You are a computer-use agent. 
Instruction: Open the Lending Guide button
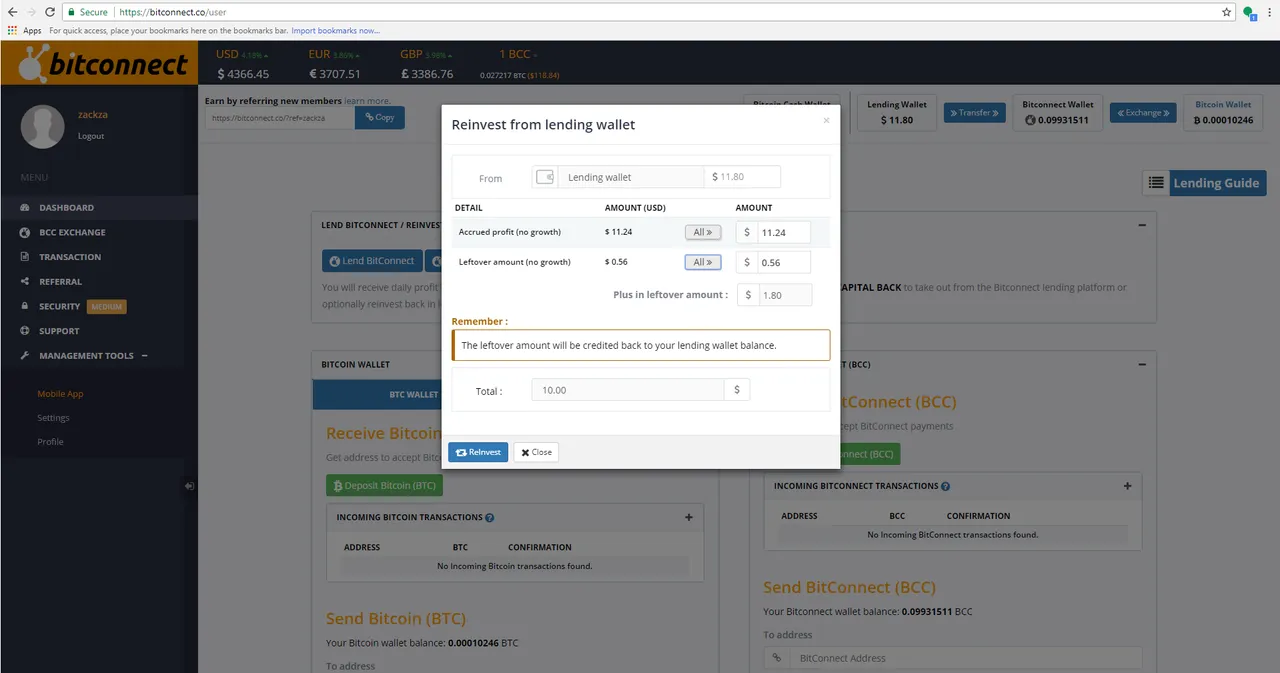[1217, 183]
